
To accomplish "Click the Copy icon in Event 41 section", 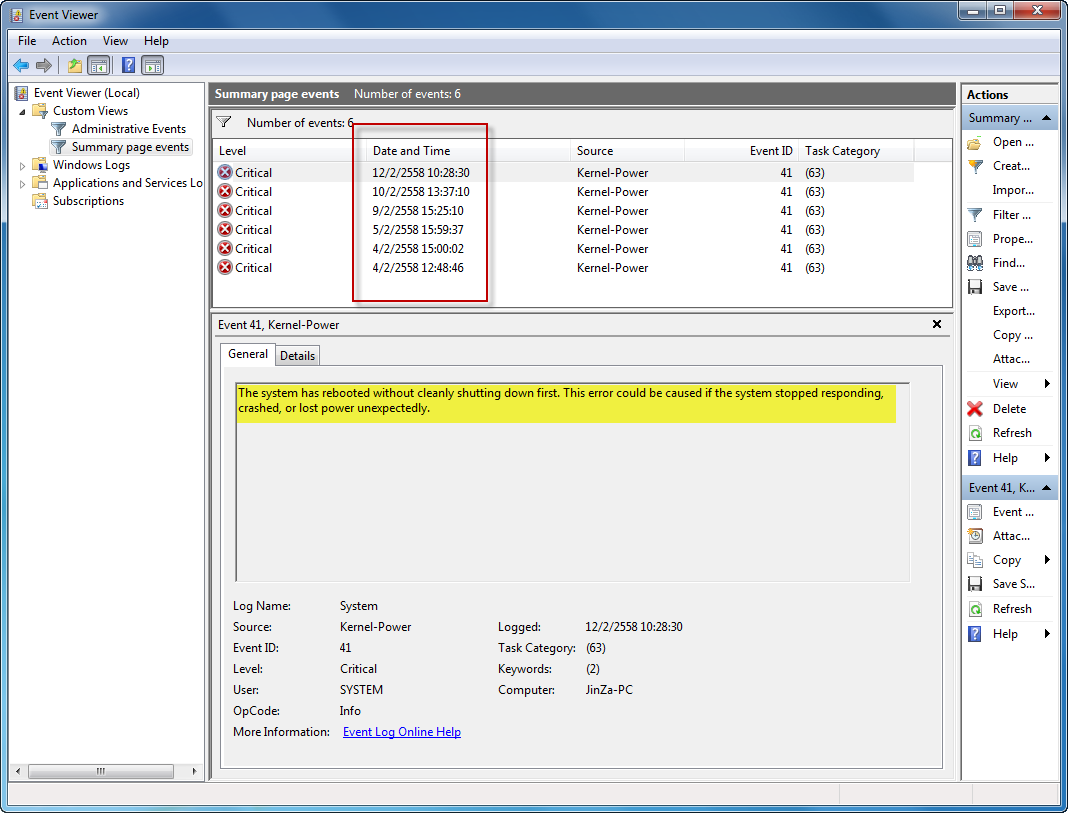I will point(975,560).
